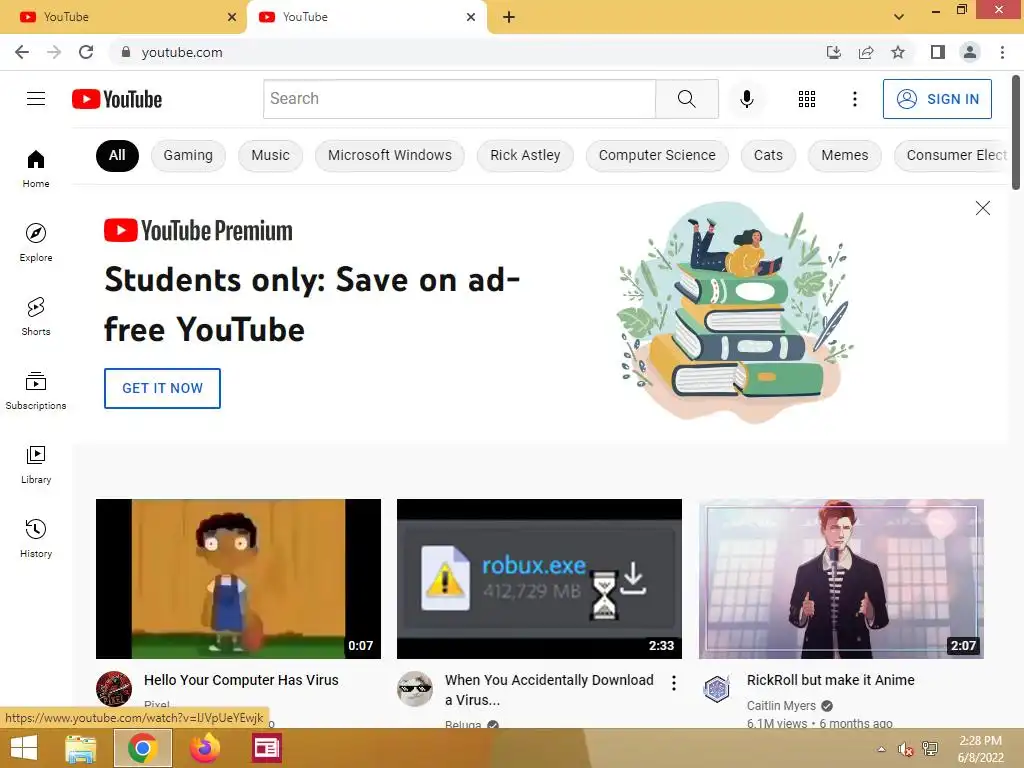Start voice search with microphone icon
The width and height of the screenshot is (1024, 768).
pyautogui.click(x=746, y=99)
